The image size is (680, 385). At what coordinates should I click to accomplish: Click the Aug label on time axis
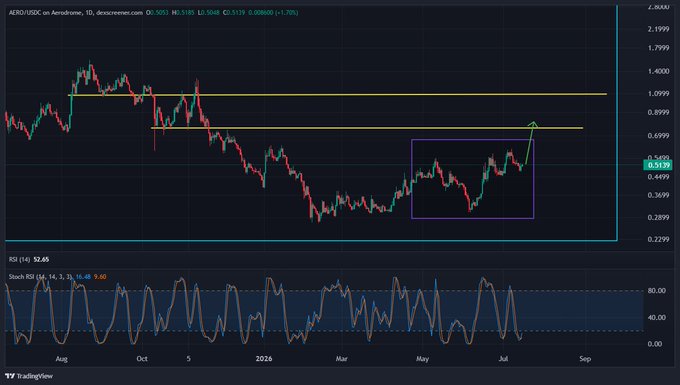point(62,359)
